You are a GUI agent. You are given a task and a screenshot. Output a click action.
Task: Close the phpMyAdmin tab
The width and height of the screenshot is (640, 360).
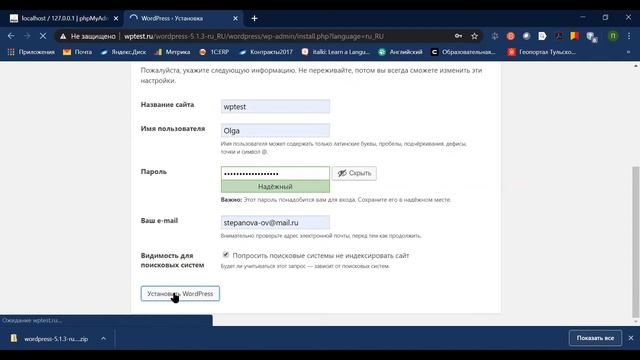click(116, 18)
